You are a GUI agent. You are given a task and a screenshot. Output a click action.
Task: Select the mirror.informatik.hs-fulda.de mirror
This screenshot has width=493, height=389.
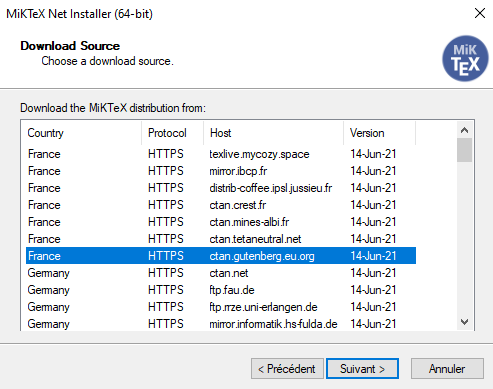[221, 324]
